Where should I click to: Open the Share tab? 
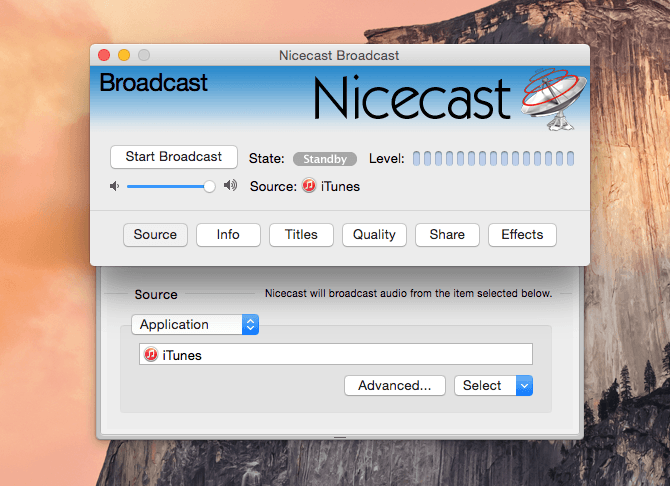point(447,235)
